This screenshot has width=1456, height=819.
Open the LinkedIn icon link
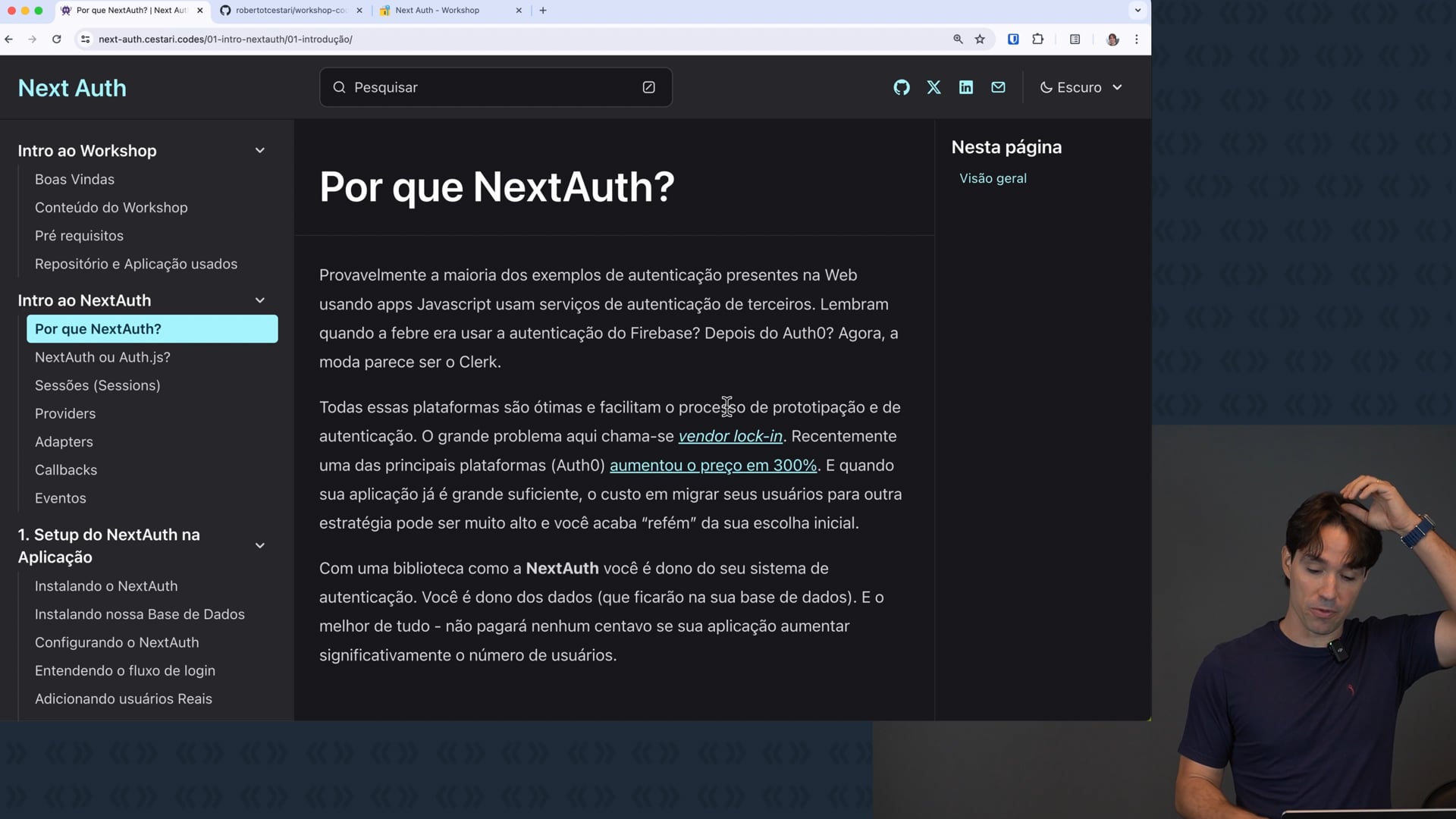point(965,87)
